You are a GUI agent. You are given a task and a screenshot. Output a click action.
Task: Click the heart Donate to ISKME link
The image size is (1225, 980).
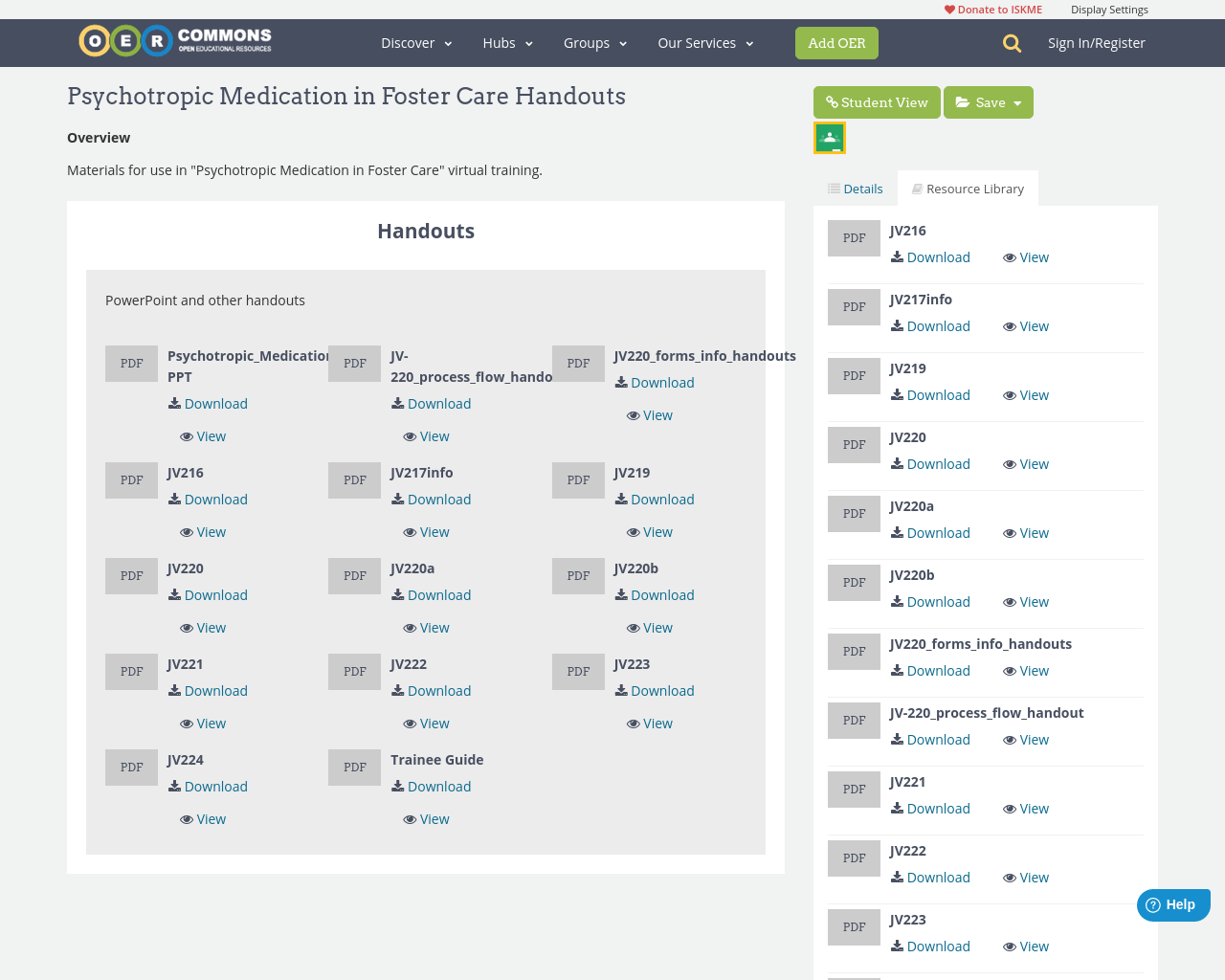tap(992, 10)
